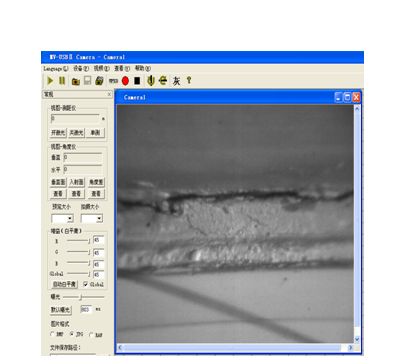Open the 帮助 (Help) menu
Image resolution: width=408 pixels, height=364 pixels.
[x=143, y=68]
